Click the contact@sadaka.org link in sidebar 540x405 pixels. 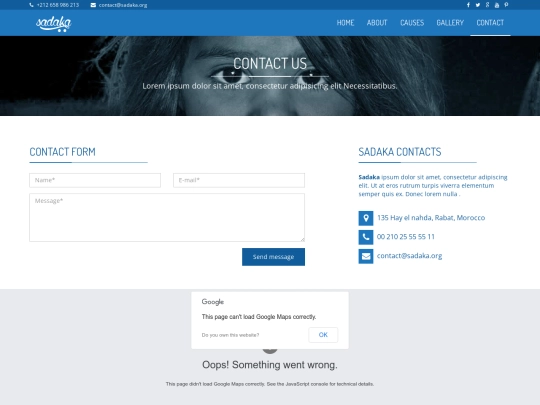tap(409, 256)
